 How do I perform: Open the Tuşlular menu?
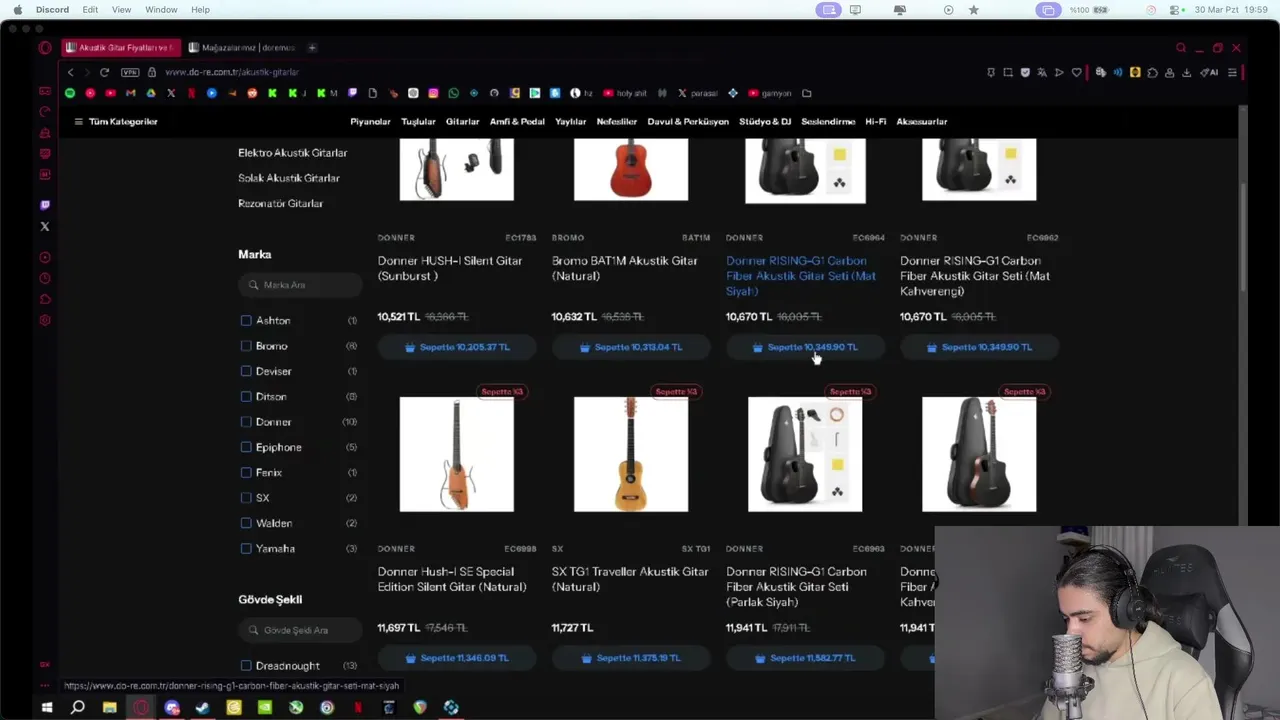point(418,121)
